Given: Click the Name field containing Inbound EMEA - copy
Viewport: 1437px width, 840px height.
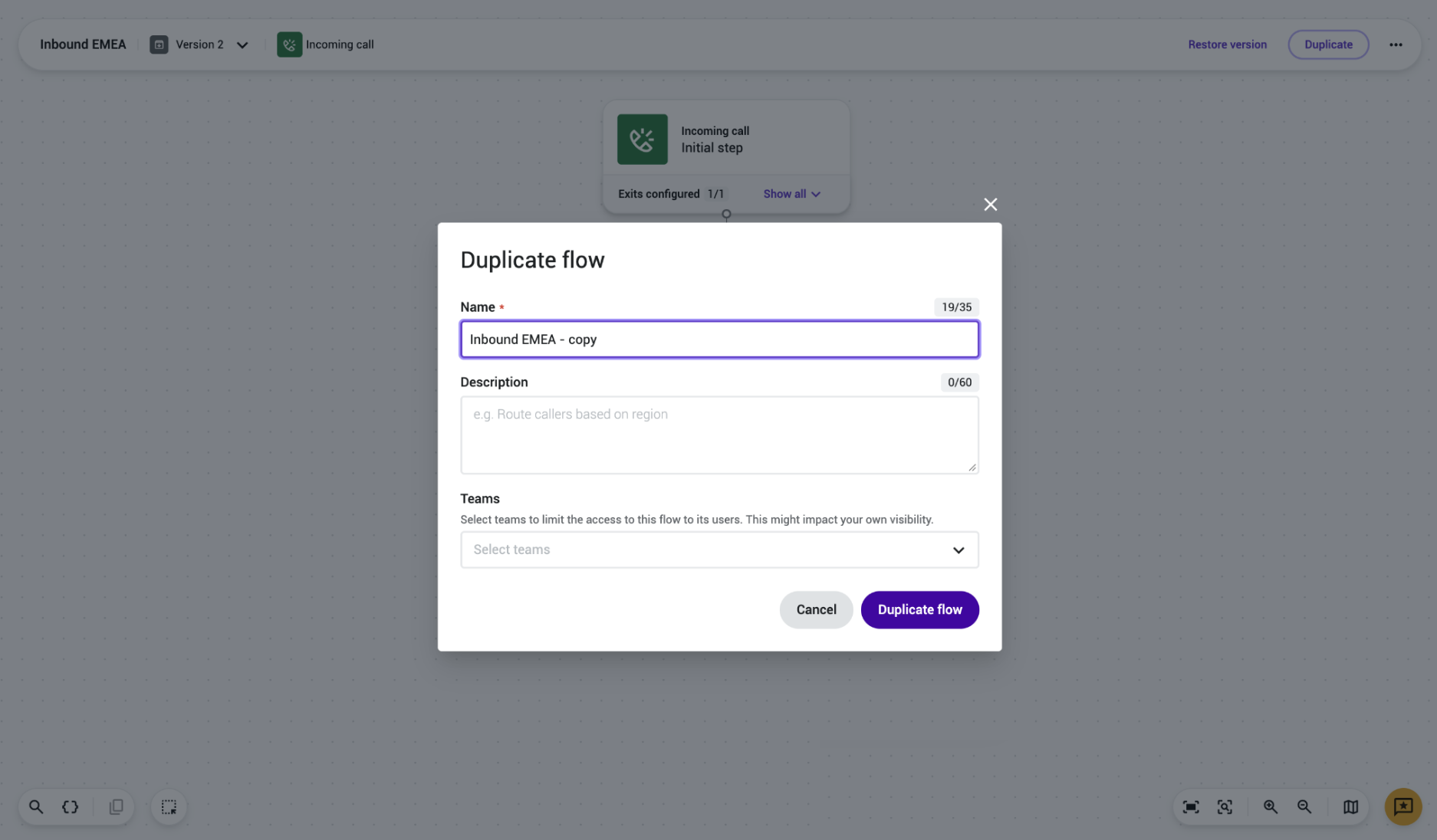Looking at the screenshot, I should coord(719,340).
